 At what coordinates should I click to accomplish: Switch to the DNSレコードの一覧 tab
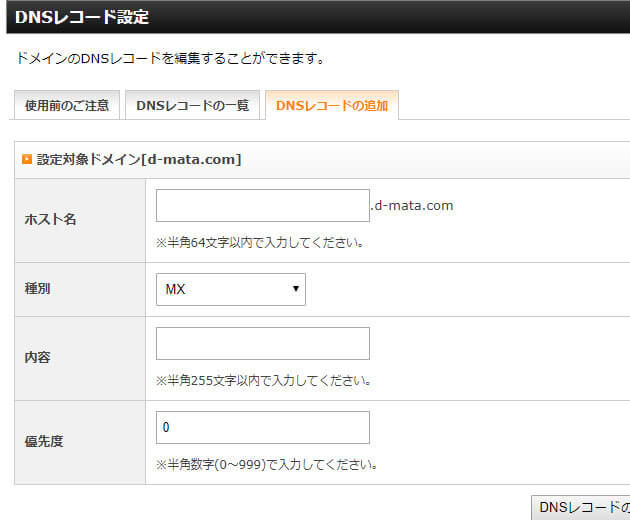[x=192, y=105]
